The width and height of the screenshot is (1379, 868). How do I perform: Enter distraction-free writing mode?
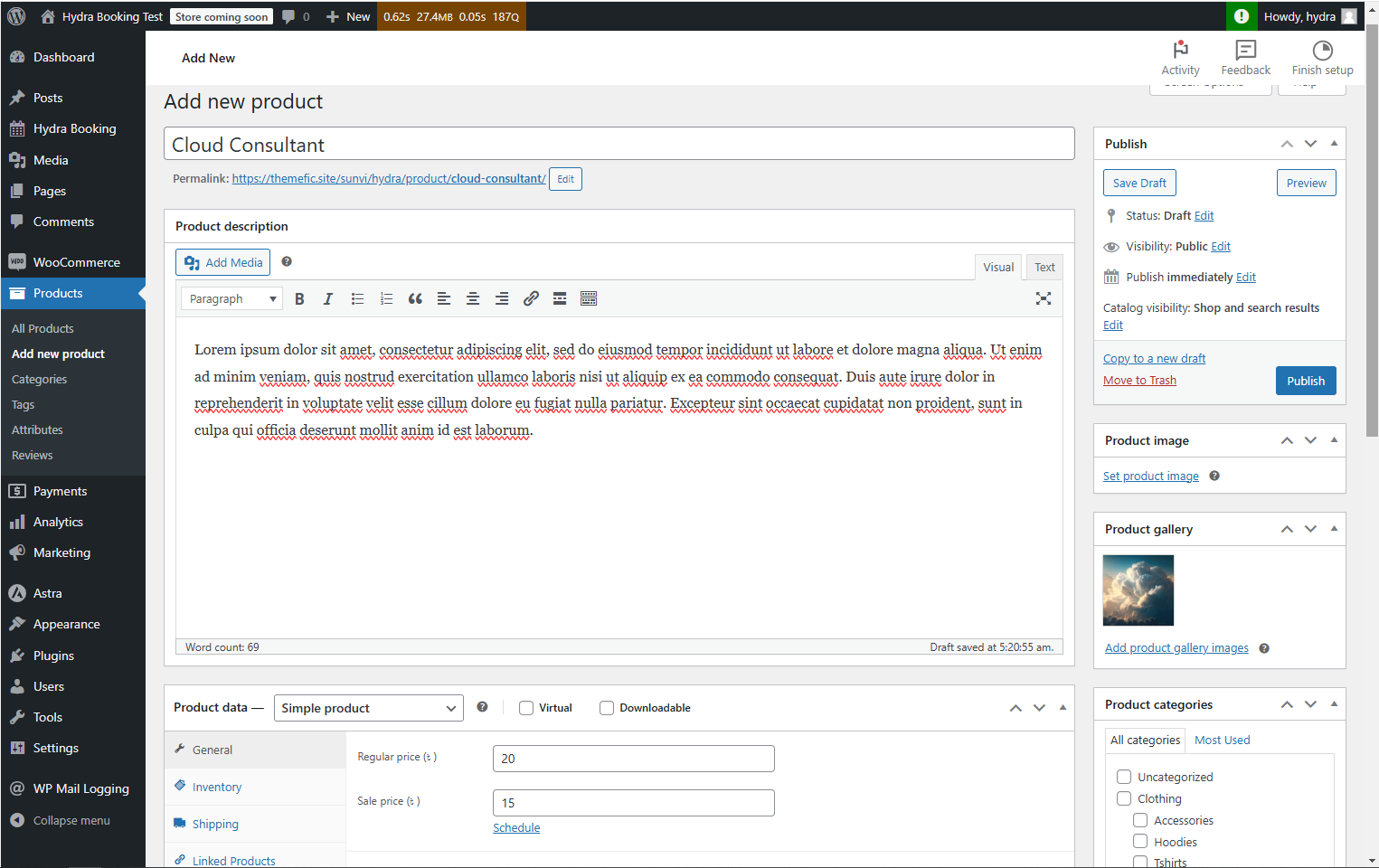[x=1044, y=298]
